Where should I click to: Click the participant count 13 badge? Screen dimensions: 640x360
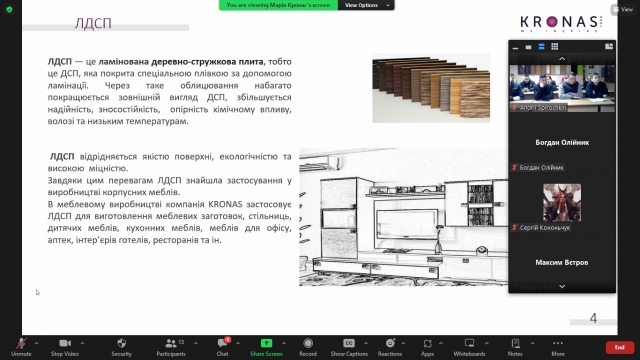click(x=181, y=342)
